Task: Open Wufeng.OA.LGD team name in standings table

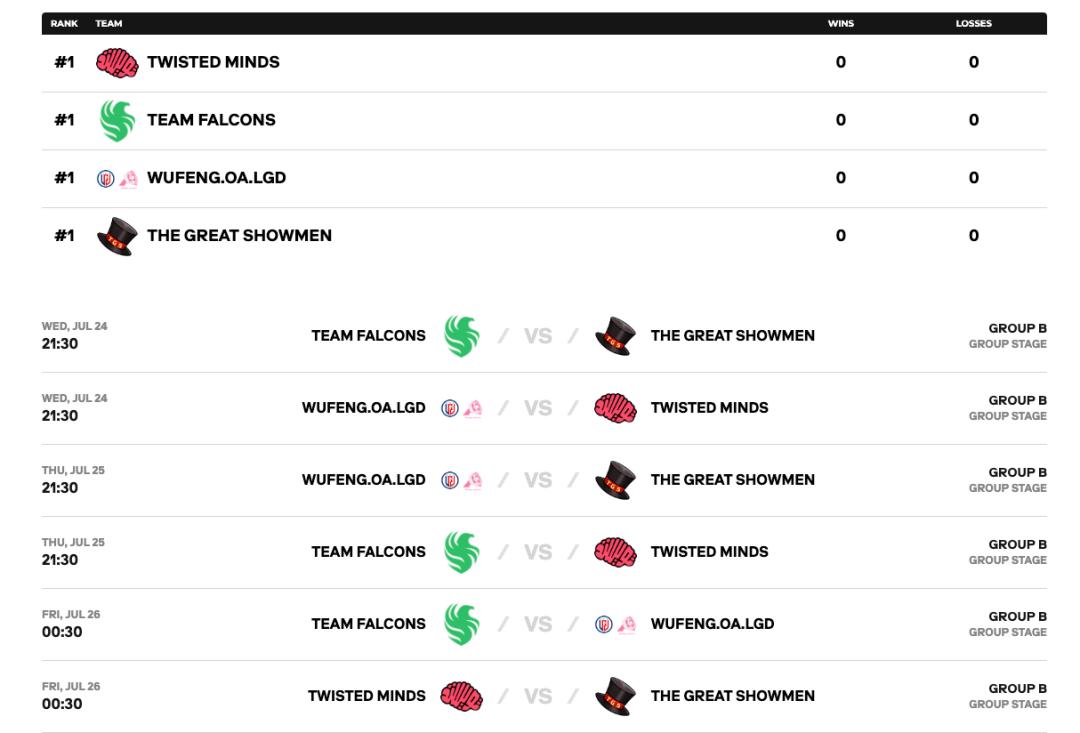Action: tap(216, 178)
